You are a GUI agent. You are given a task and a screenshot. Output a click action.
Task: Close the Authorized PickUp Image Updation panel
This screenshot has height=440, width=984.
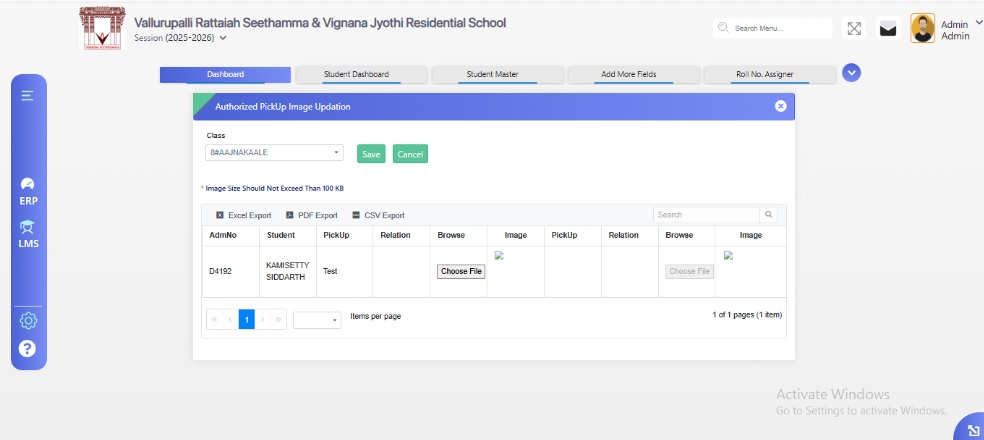pos(781,106)
